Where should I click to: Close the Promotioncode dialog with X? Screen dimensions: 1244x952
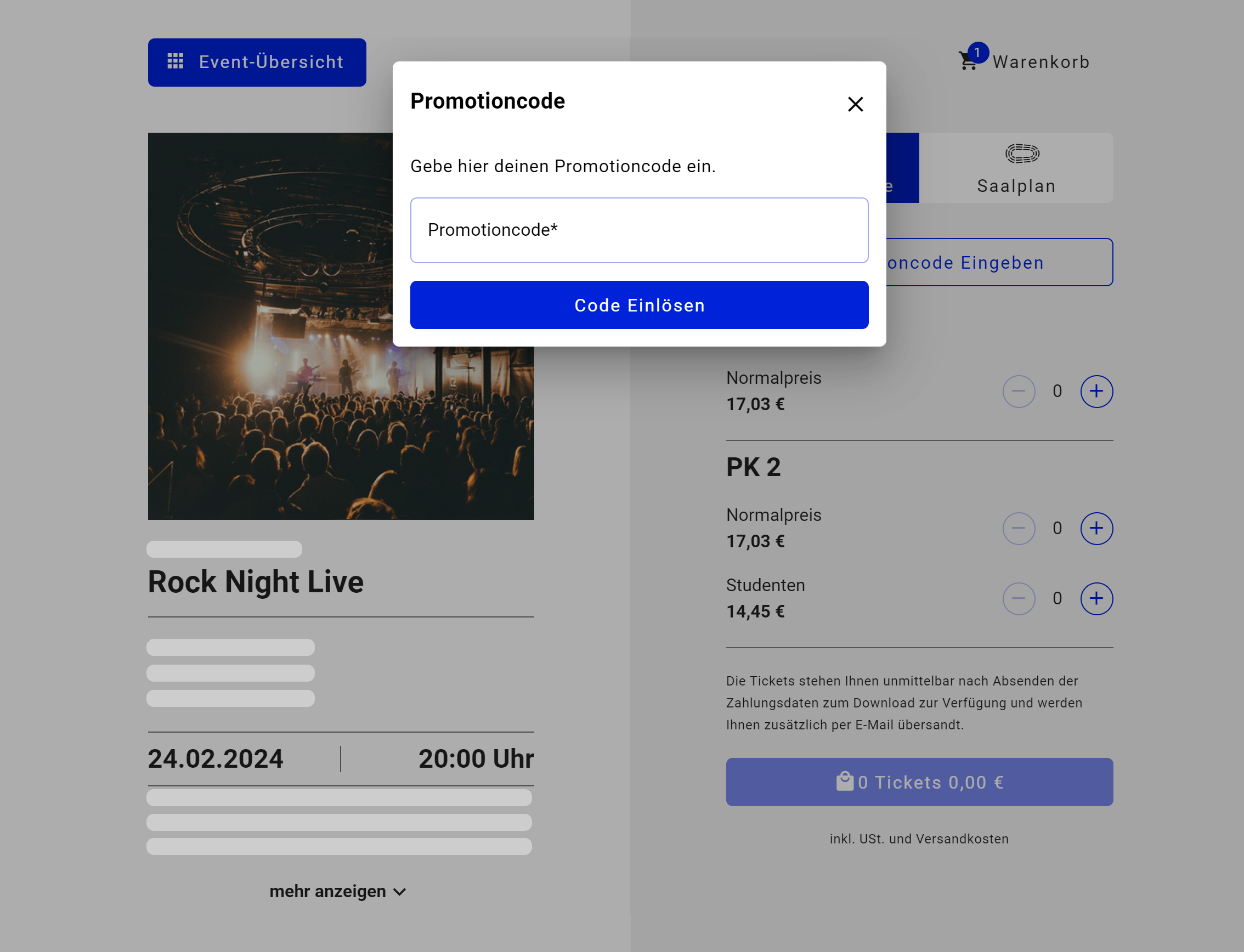click(x=855, y=104)
